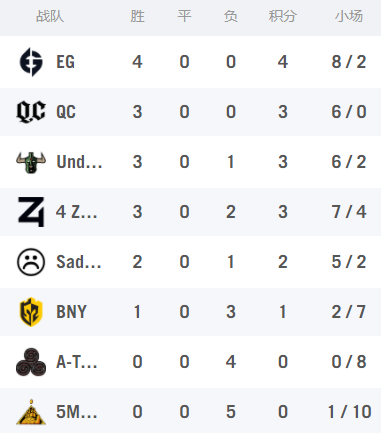Click the 平 draws column header
The image size is (381, 433).
click(184, 16)
